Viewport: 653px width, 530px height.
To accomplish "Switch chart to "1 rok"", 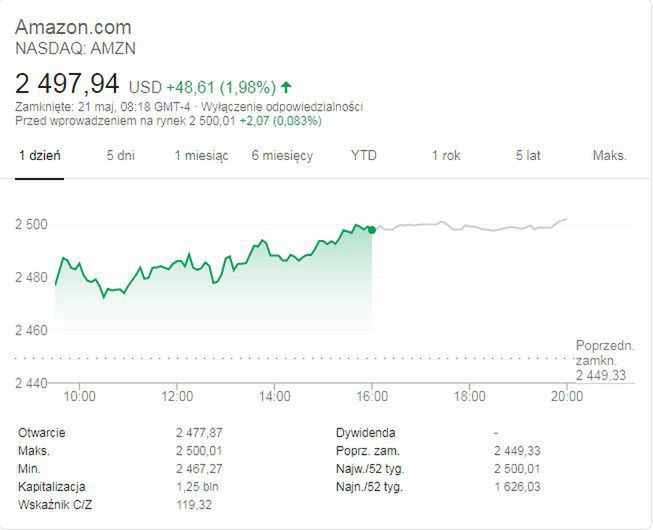I will [x=446, y=156].
